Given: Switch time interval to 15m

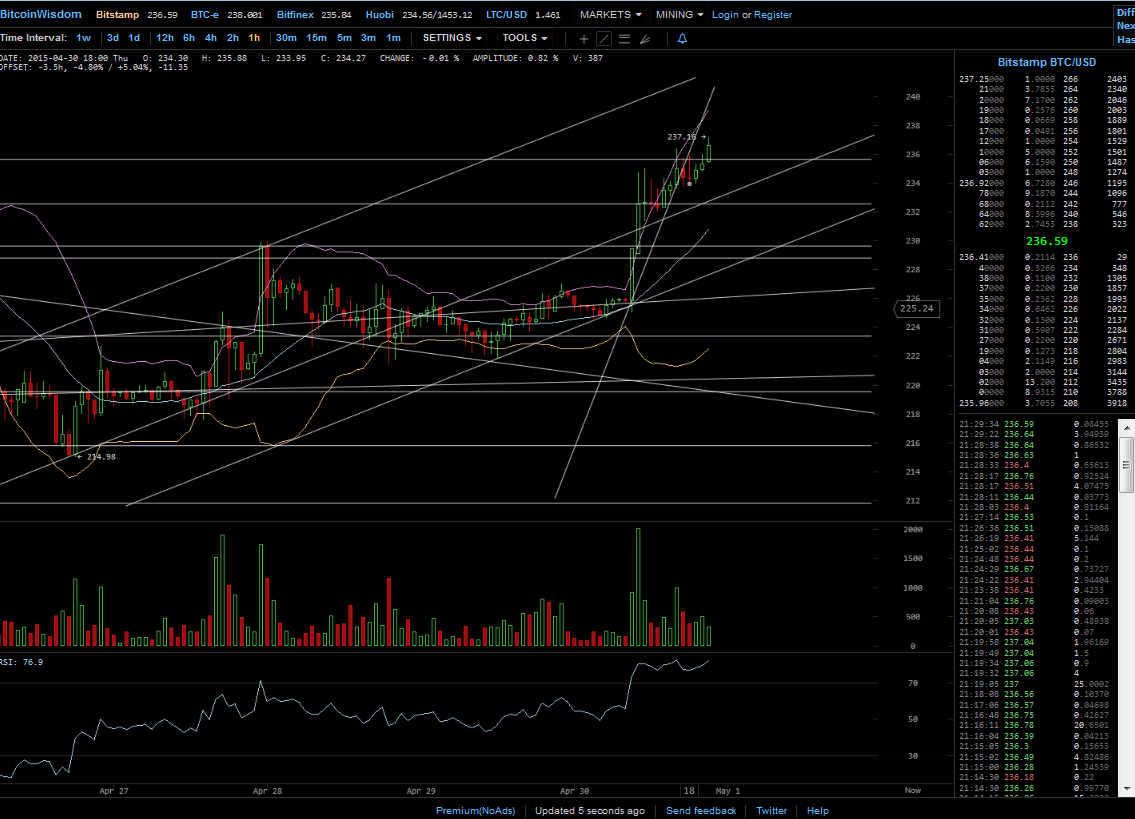Looking at the screenshot, I should 316,38.
